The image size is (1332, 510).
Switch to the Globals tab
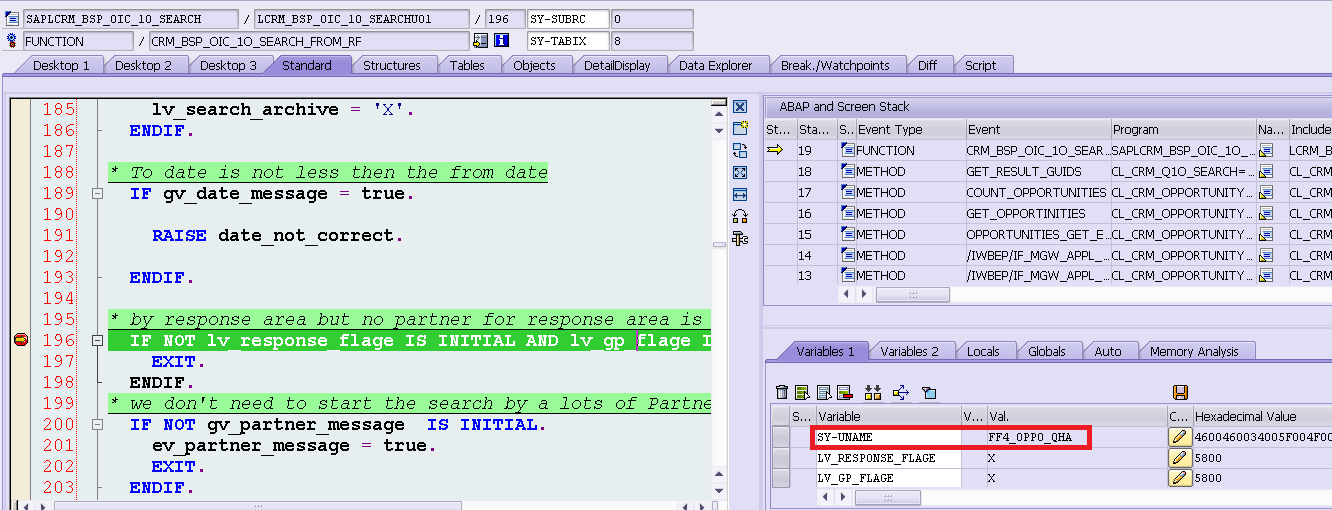pos(1047,351)
